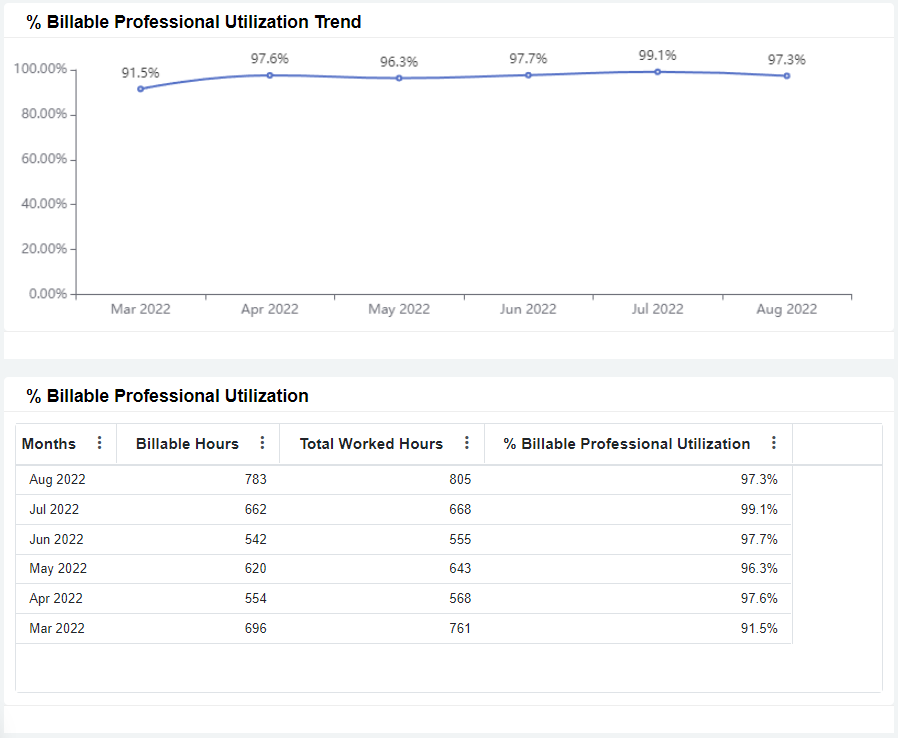This screenshot has width=898, height=738.
Task: Click the Mar 2022 data point on the chart
Action: (141, 88)
